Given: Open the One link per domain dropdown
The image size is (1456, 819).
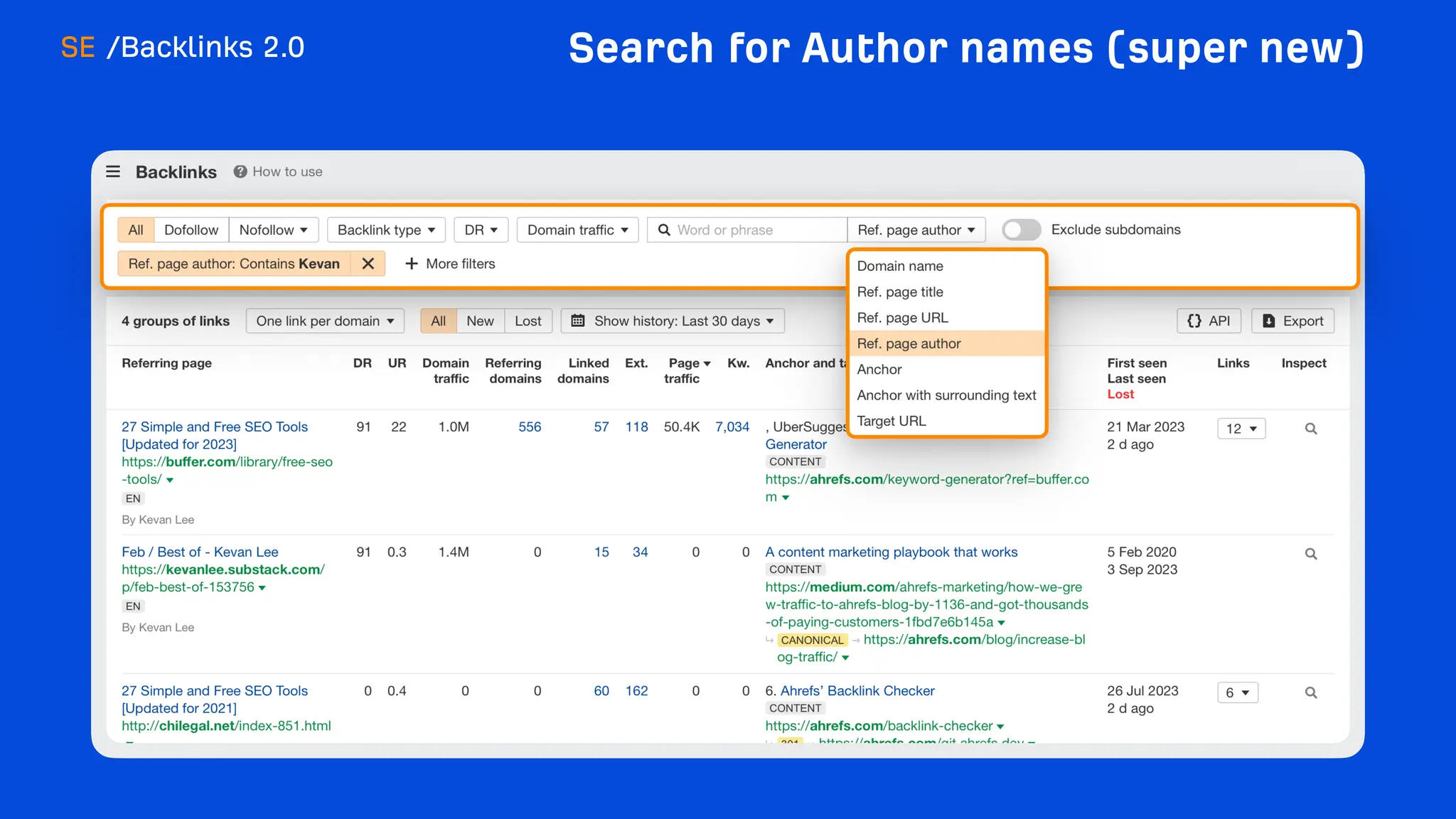Looking at the screenshot, I should [325, 321].
